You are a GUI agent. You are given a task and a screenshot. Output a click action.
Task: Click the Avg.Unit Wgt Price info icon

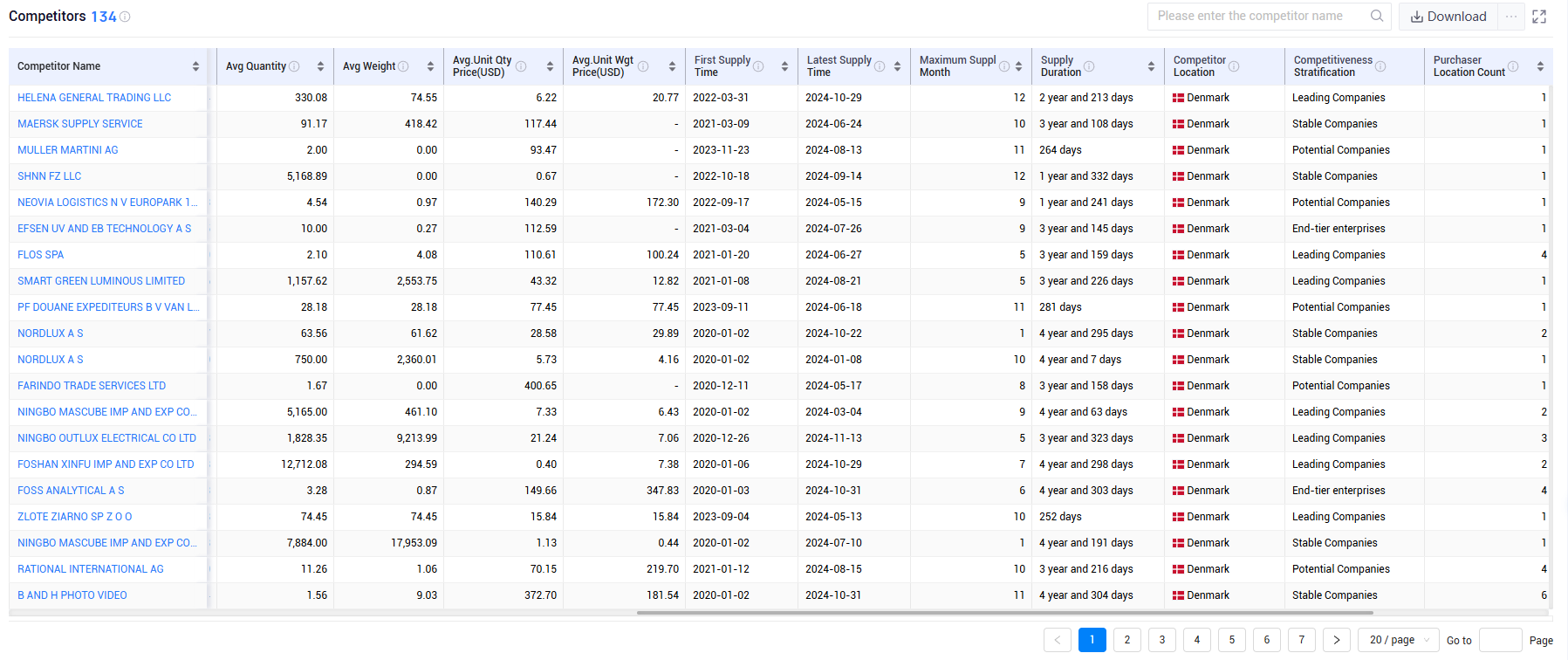point(643,66)
